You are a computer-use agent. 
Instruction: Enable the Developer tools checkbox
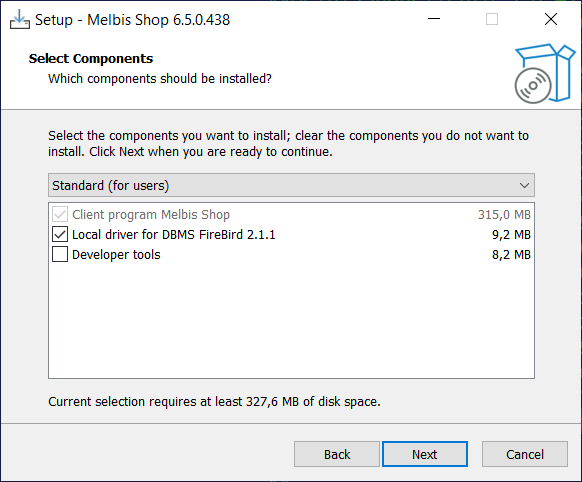[60, 255]
